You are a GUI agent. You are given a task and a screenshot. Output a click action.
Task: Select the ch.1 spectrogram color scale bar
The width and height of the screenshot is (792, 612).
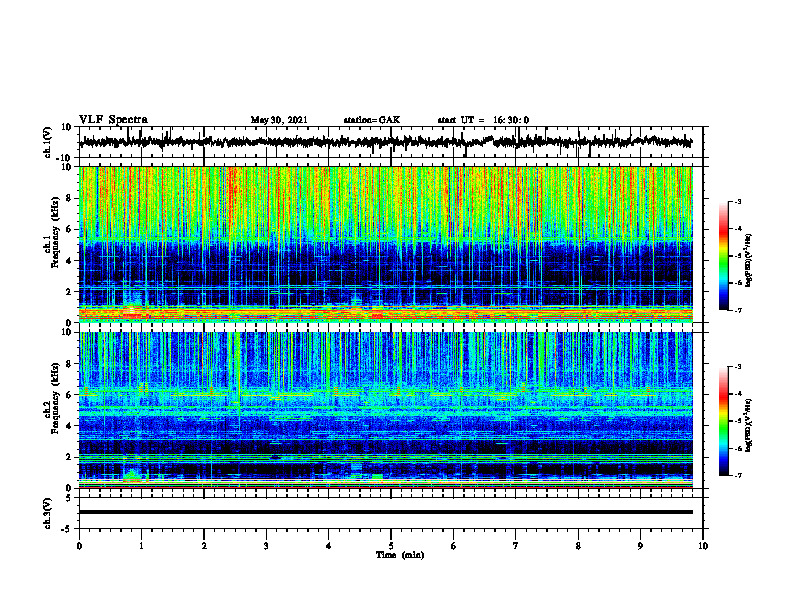coord(723,256)
